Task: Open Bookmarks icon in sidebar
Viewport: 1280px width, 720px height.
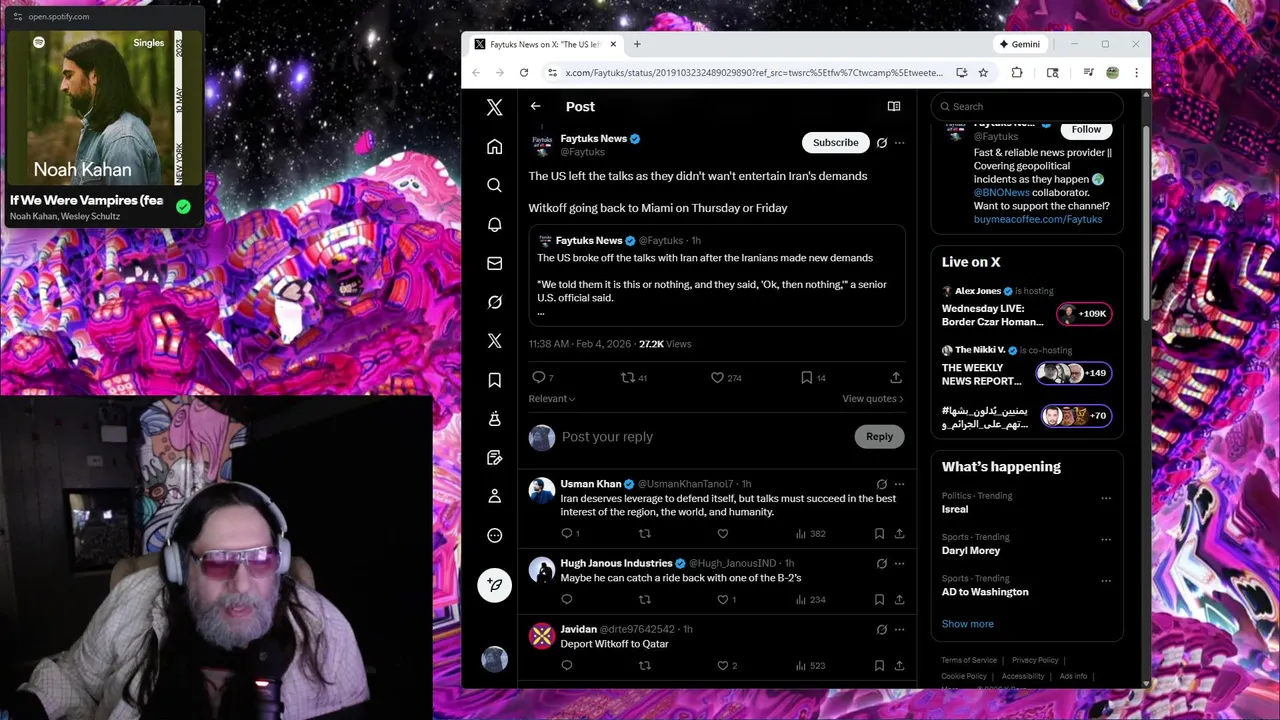Action: tap(494, 380)
